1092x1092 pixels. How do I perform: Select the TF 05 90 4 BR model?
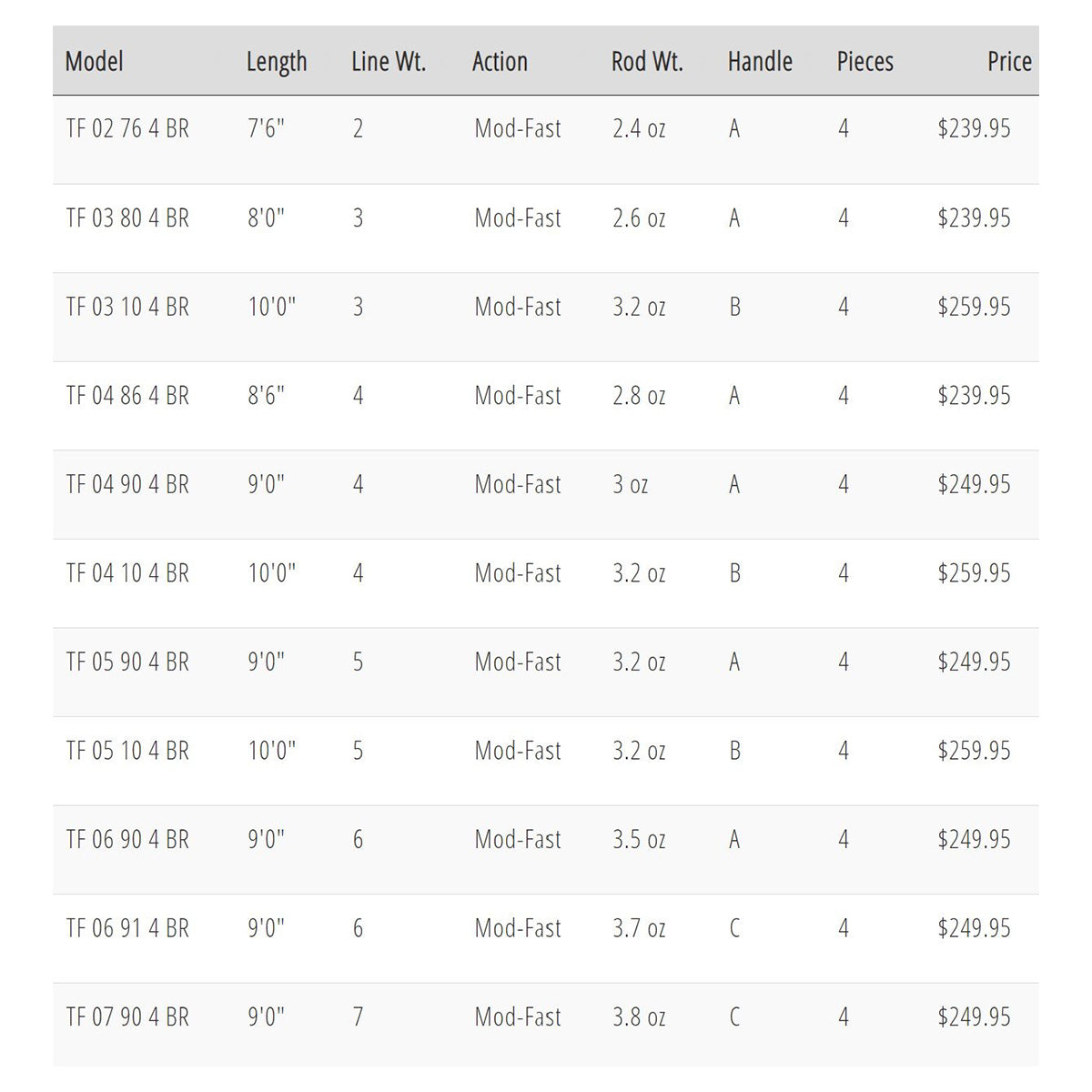[127, 662]
